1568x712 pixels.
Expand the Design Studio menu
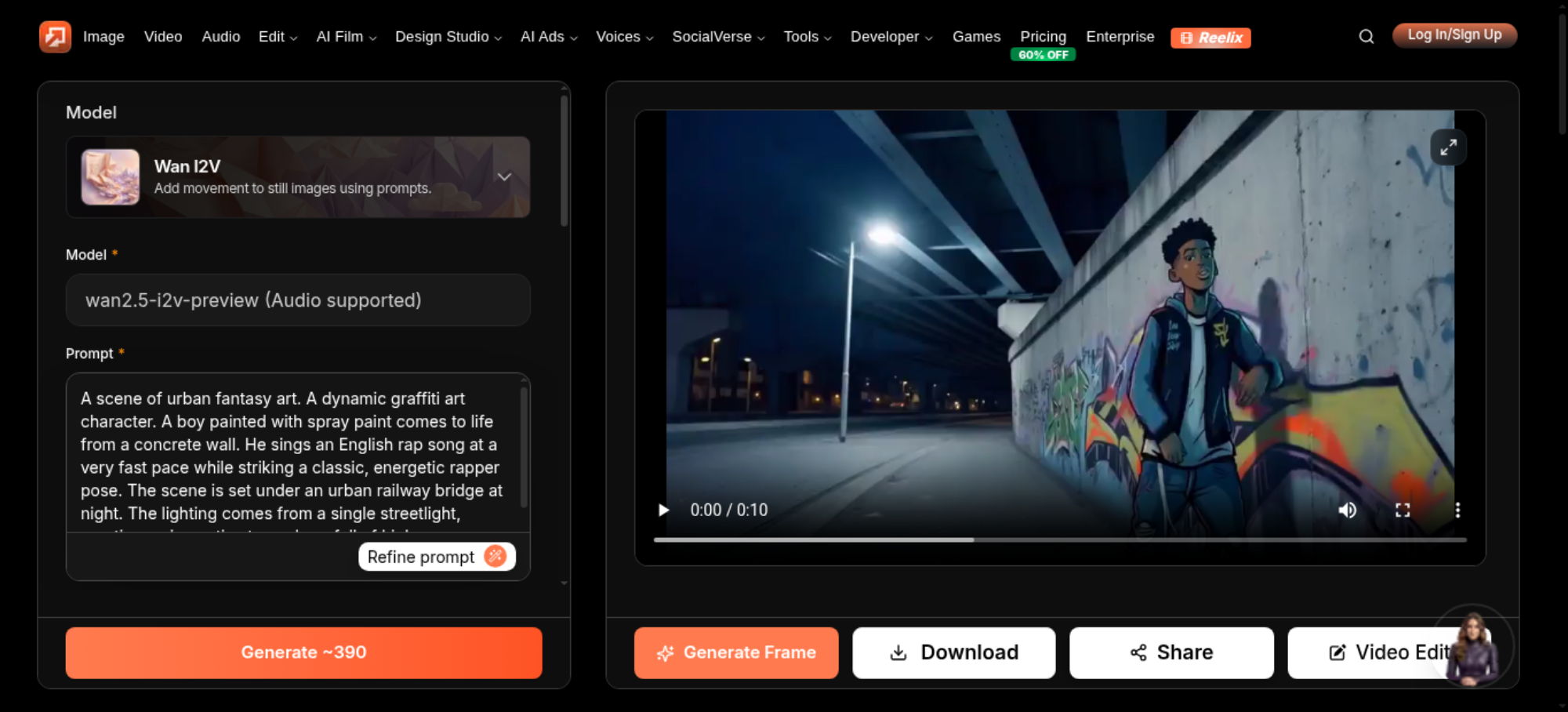pyautogui.click(x=448, y=37)
